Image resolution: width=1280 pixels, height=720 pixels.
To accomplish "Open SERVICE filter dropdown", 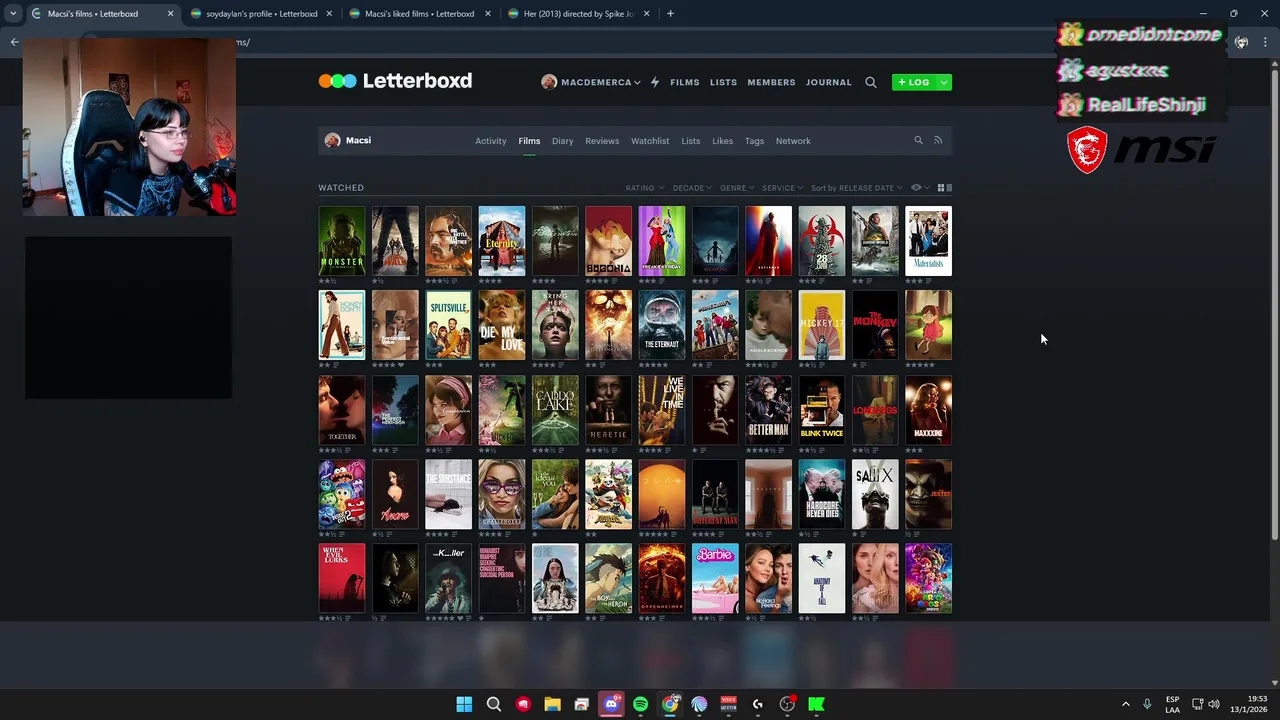I will point(782,188).
